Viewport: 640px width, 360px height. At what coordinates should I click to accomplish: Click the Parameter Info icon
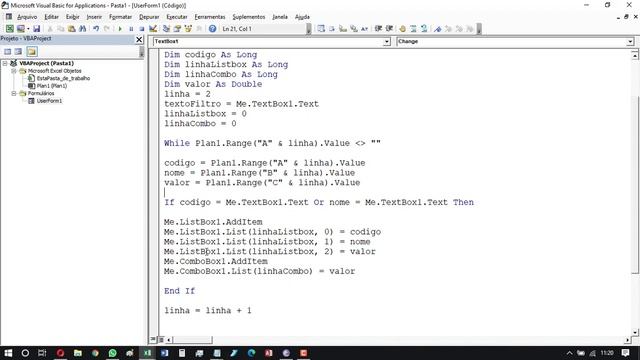pyautogui.click(x=353, y=29)
